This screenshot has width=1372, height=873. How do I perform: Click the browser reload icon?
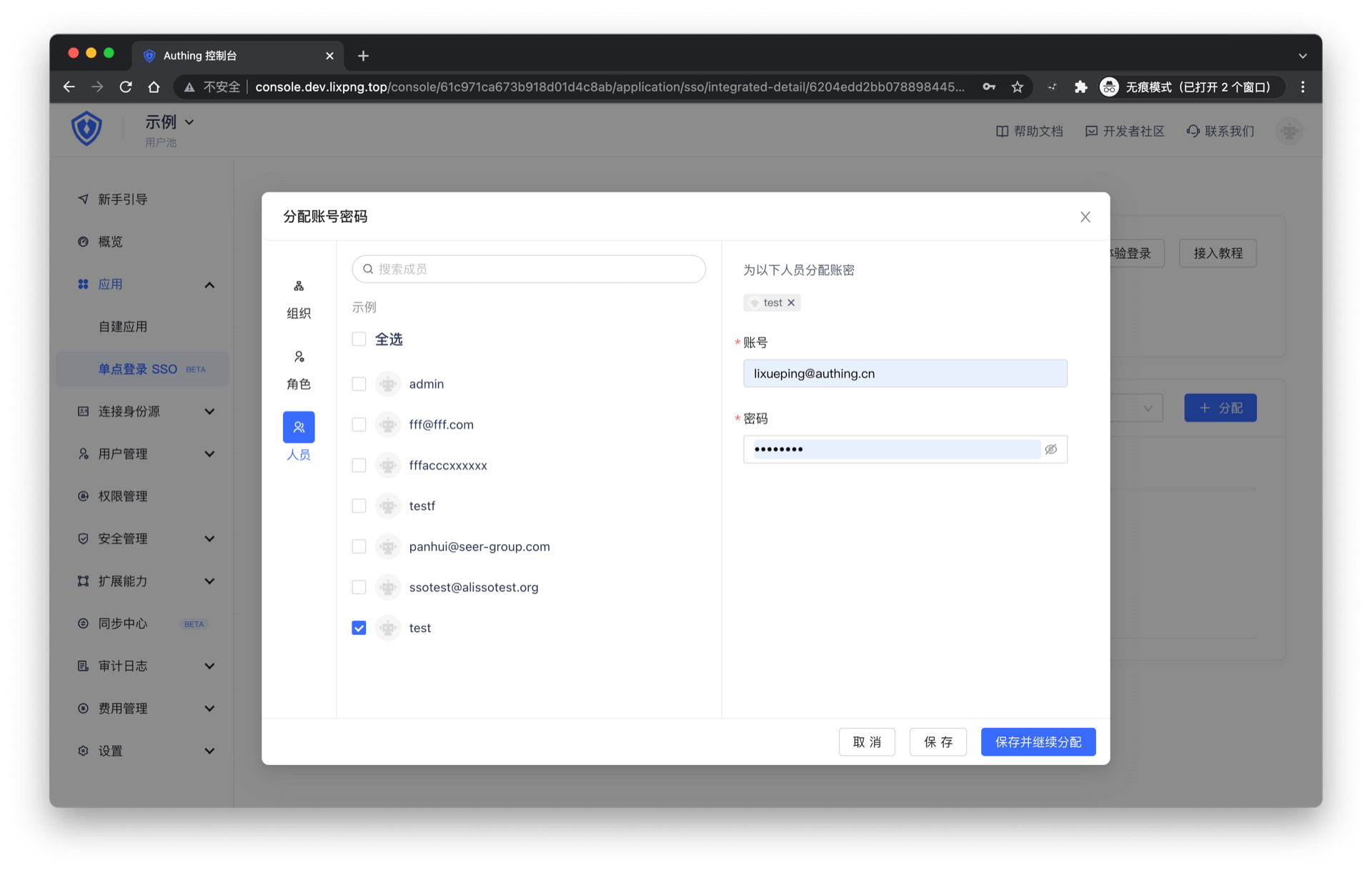[x=126, y=87]
